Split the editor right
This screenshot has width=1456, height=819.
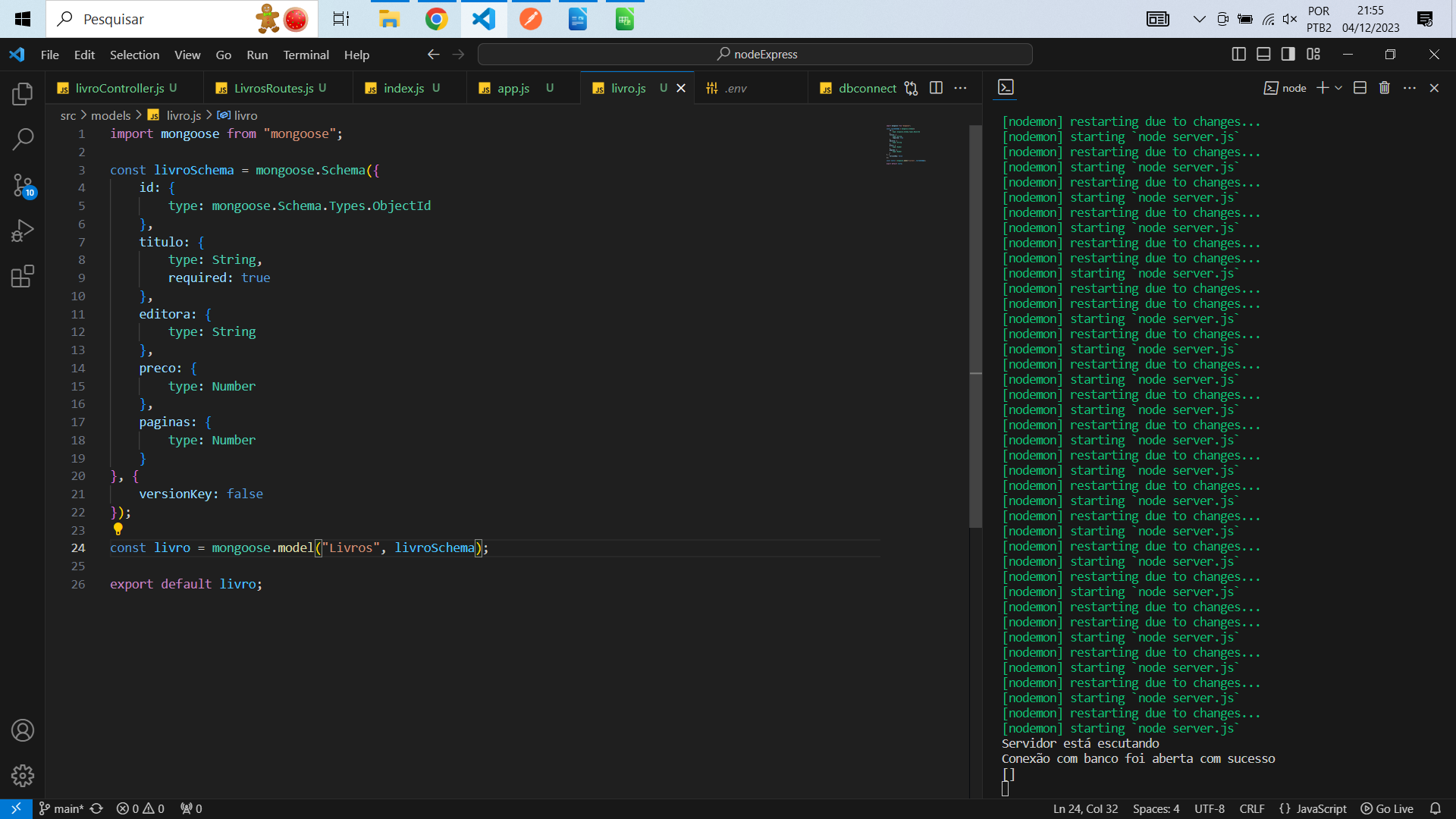click(x=936, y=88)
